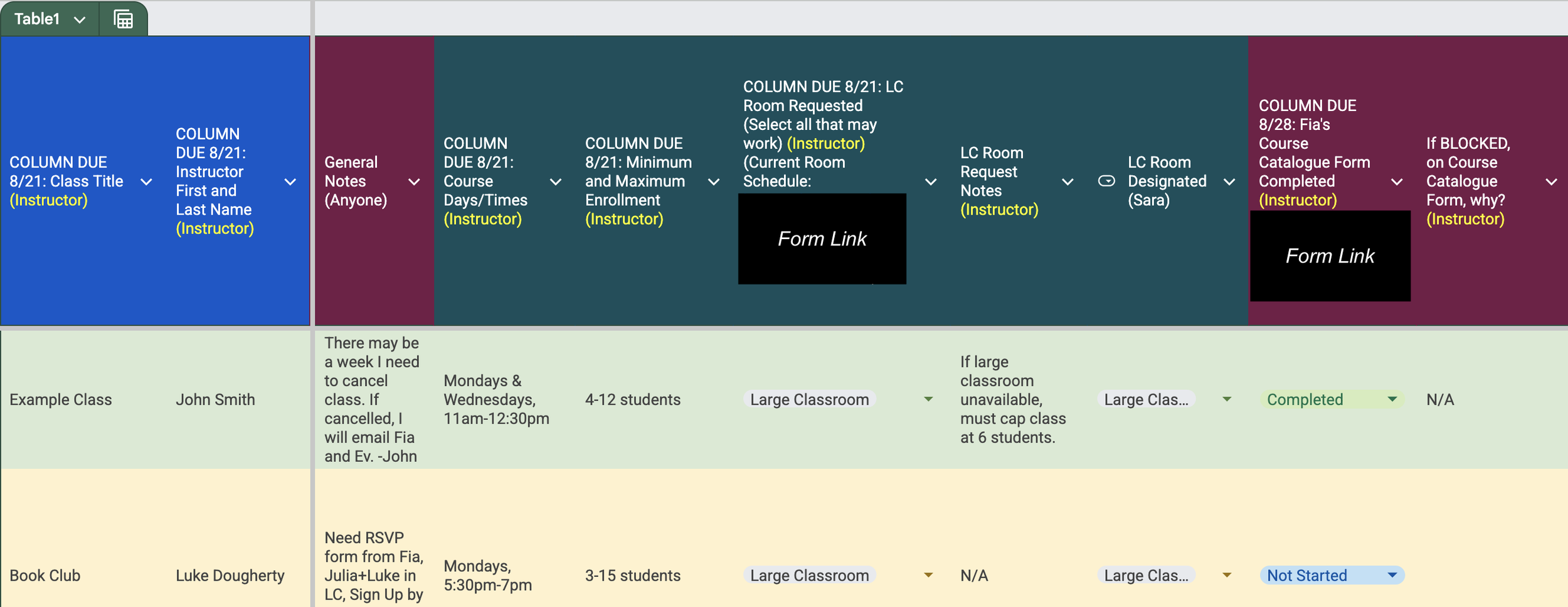Open the Form Link under LC Room Requested
The height and width of the screenshot is (607, 1568).
[x=822, y=239]
